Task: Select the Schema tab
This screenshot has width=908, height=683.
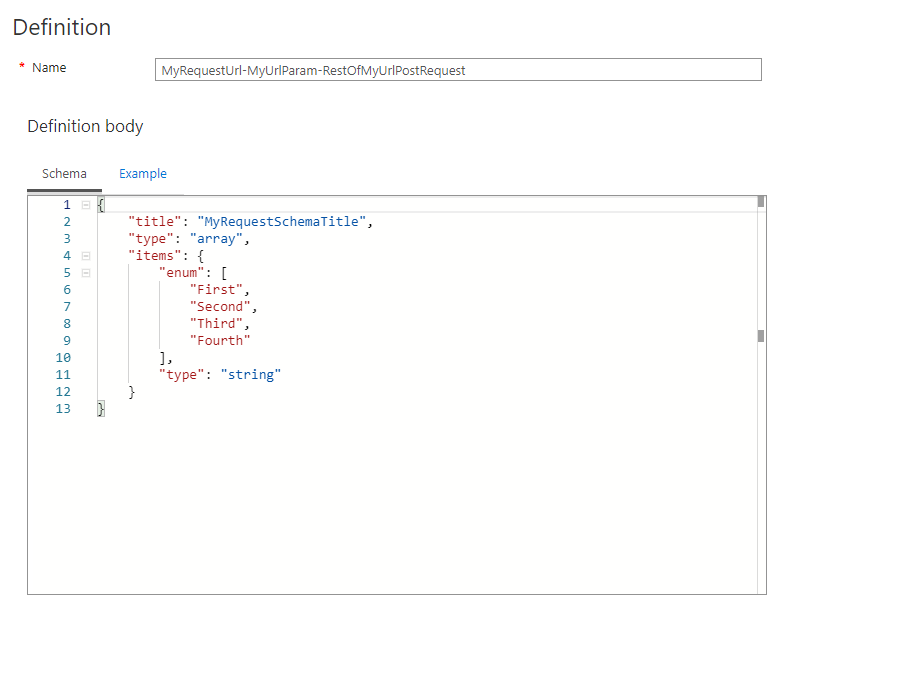Action: [64, 173]
